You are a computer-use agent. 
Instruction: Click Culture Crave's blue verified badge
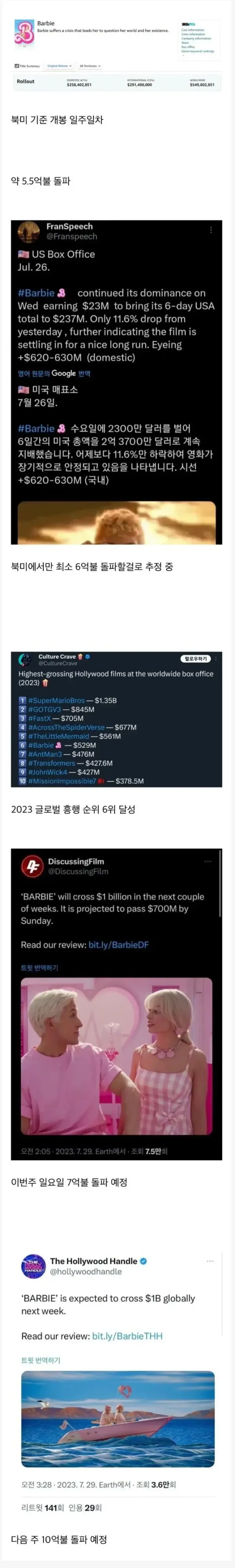point(88,657)
